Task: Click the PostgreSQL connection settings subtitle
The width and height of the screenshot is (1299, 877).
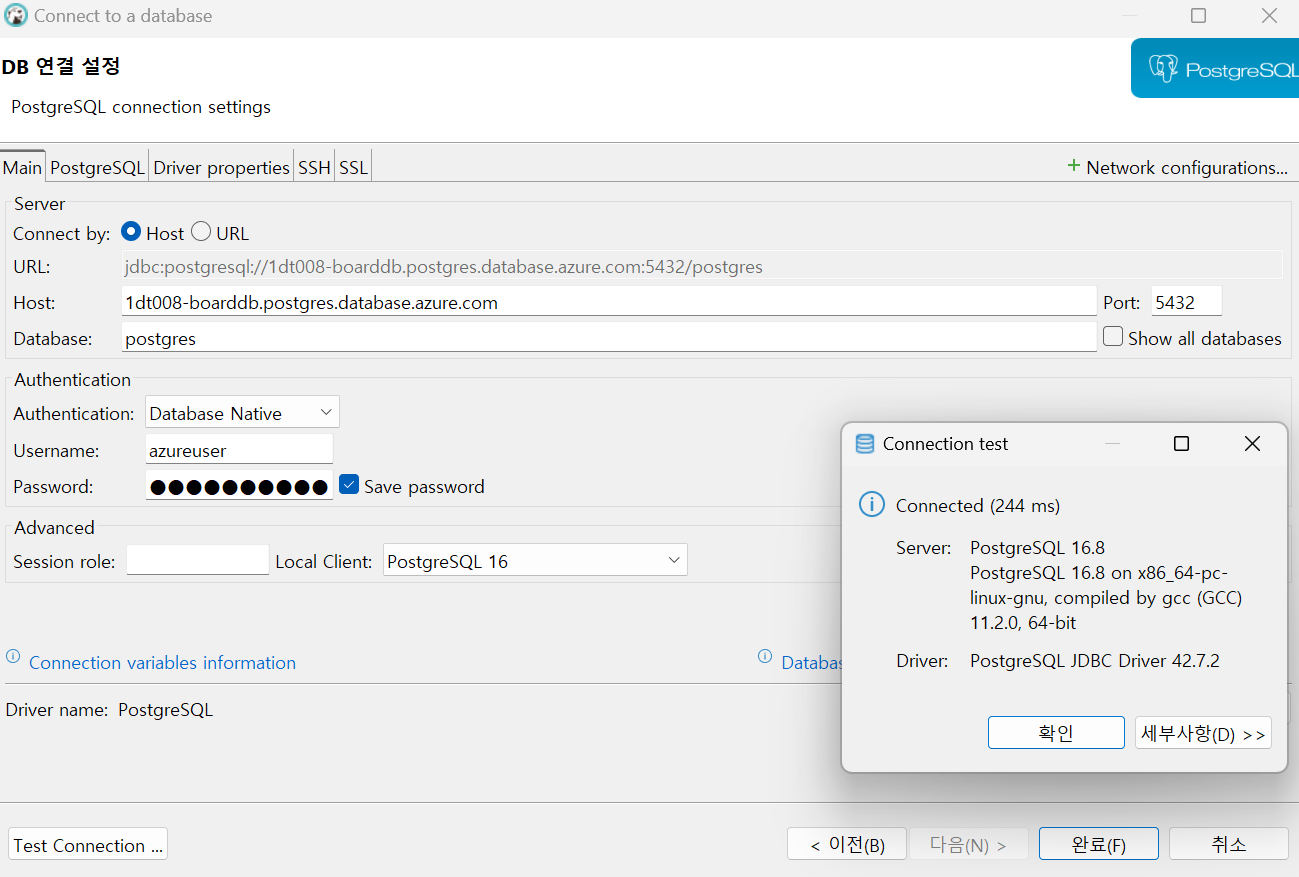Action: (x=141, y=107)
